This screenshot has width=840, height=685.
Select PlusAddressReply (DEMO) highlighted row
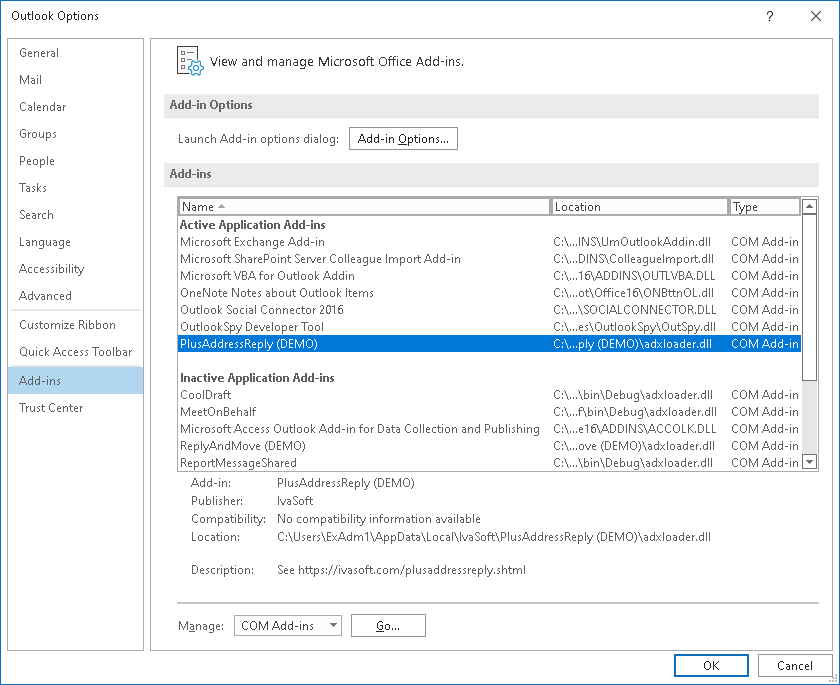pos(489,344)
